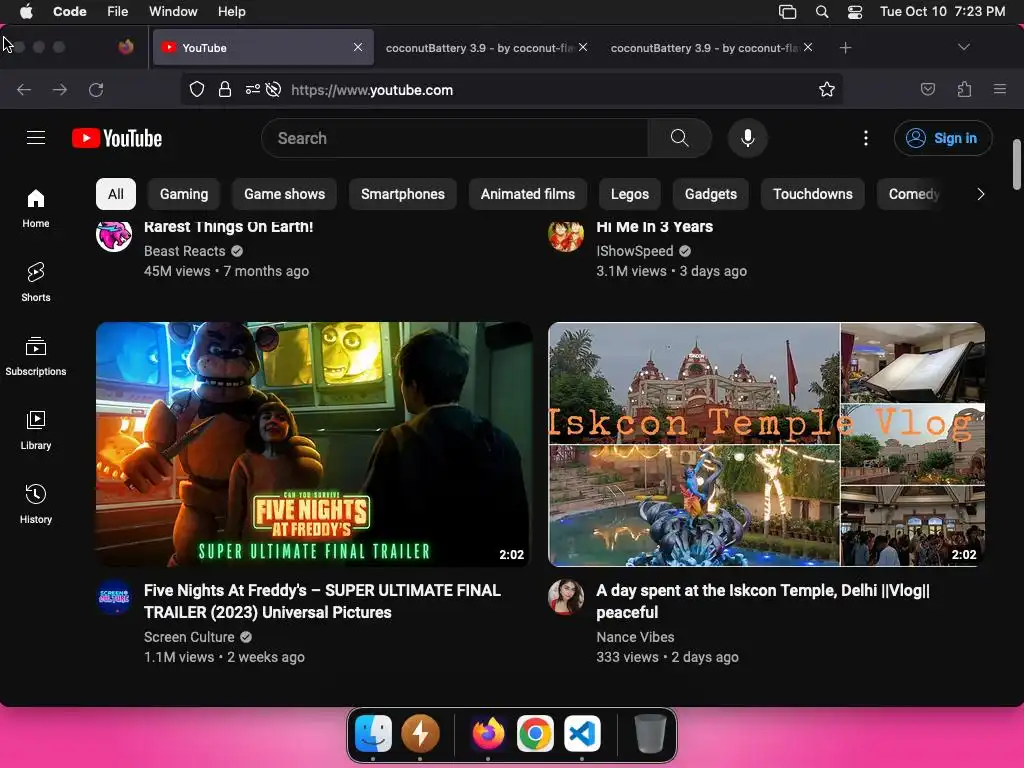Open the Firefox extensions puzzle icon
1024x768 pixels.
pyautogui.click(x=964, y=89)
